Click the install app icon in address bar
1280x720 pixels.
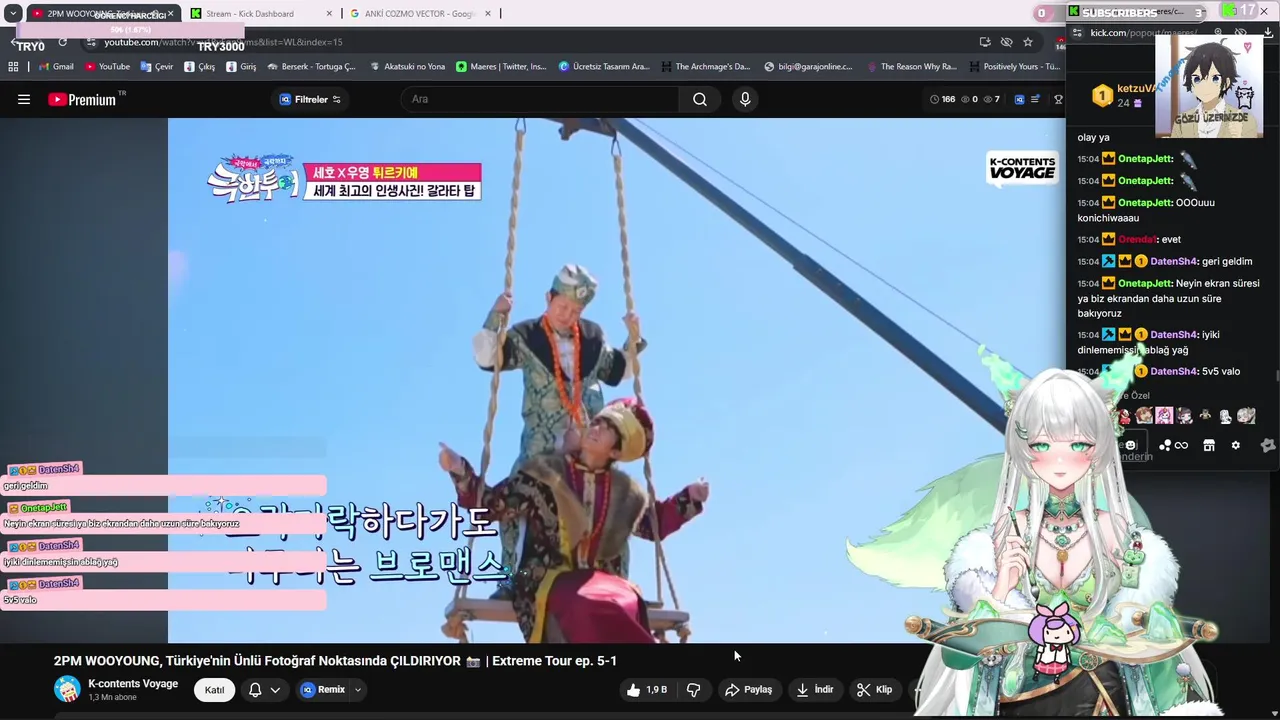point(985,42)
